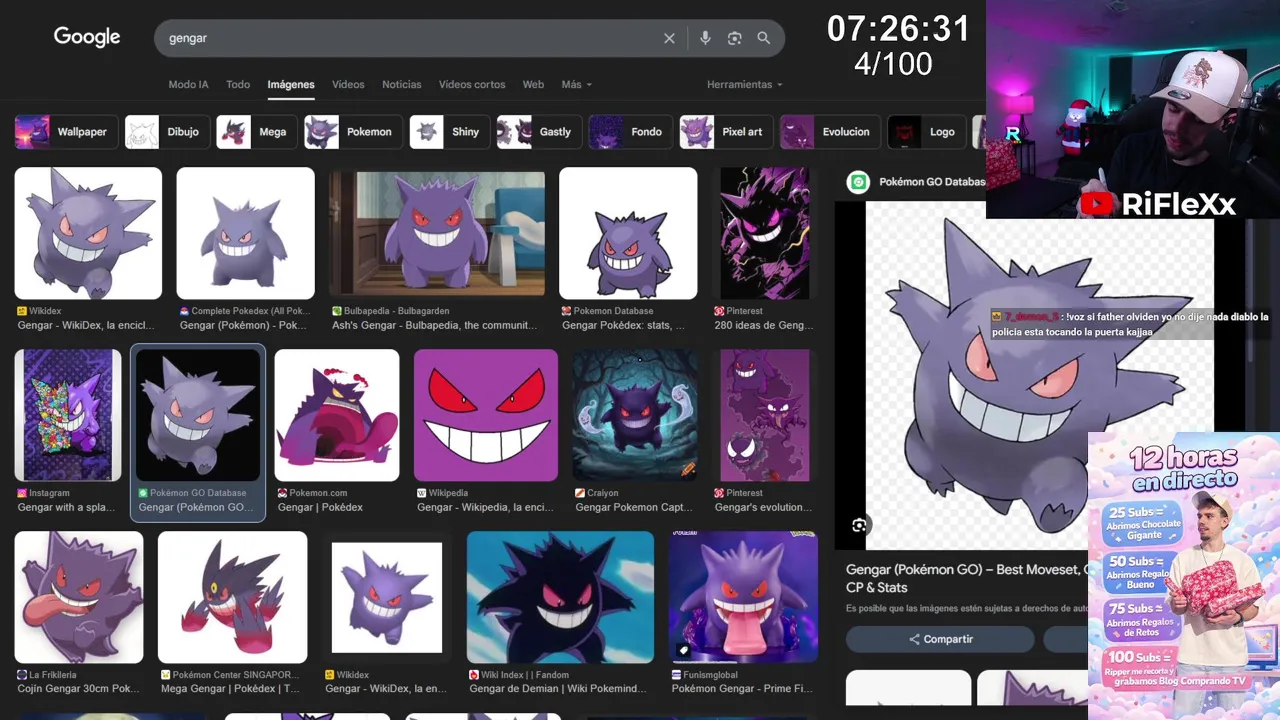Expand the Herramientas dropdown
Screen dimensions: 1280x720
click(x=744, y=85)
